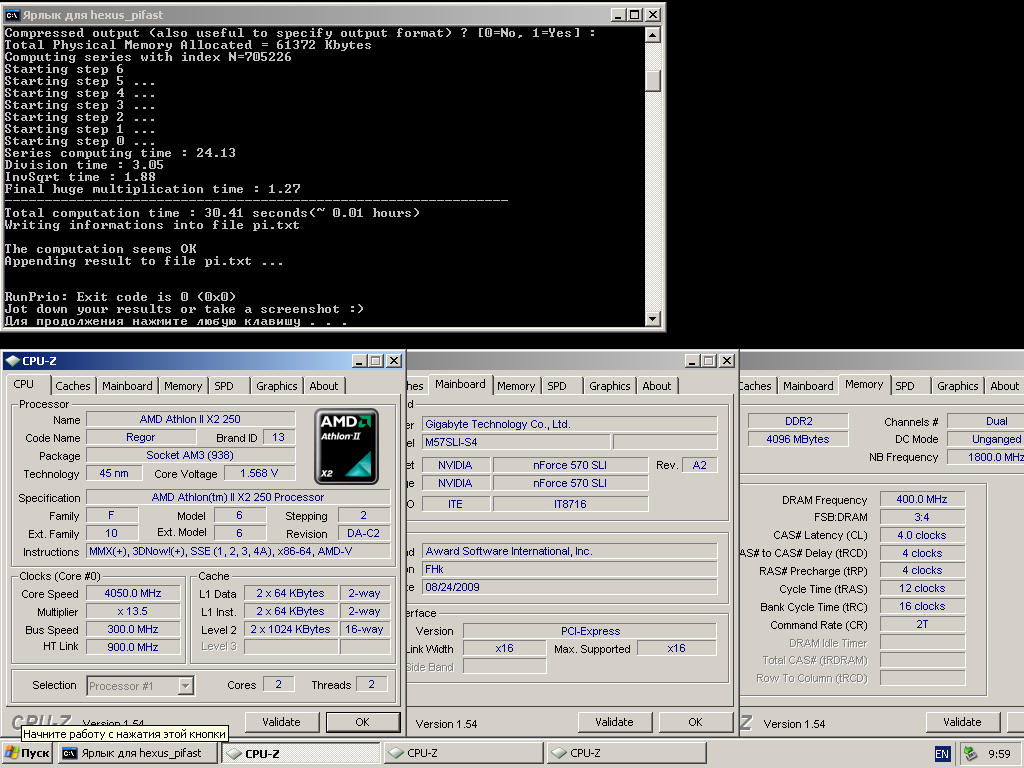
Task: Select Graphics tab in third CPU-Z window
Action: (957, 386)
